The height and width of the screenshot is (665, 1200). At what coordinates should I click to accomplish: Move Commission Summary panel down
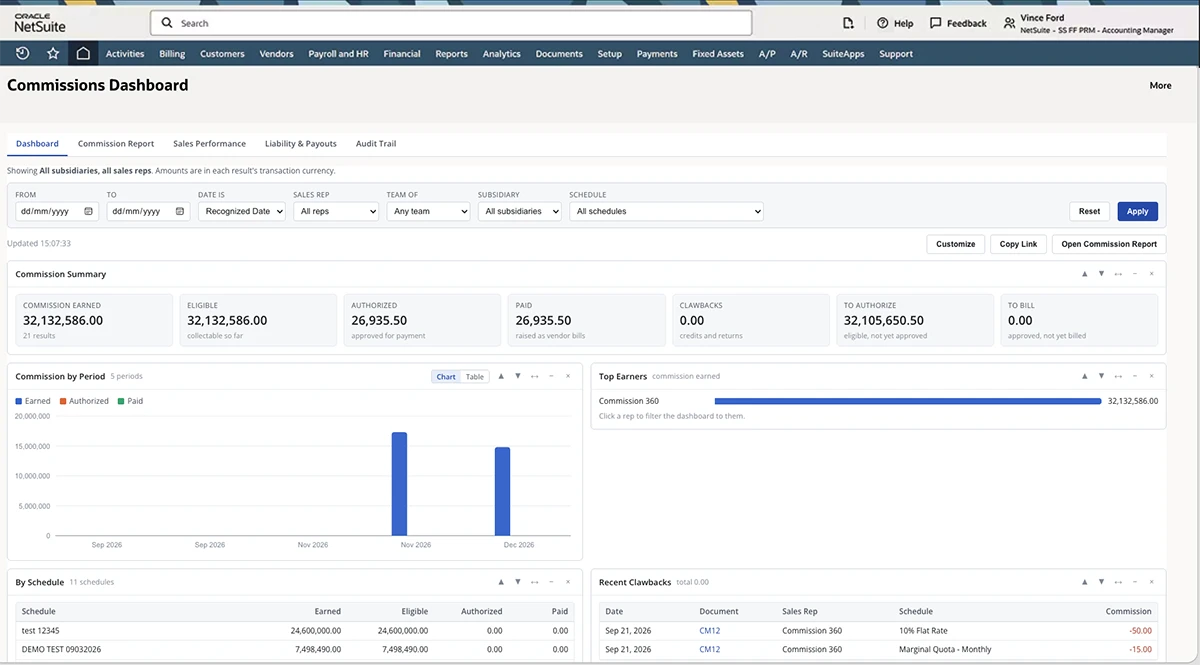click(1101, 274)
